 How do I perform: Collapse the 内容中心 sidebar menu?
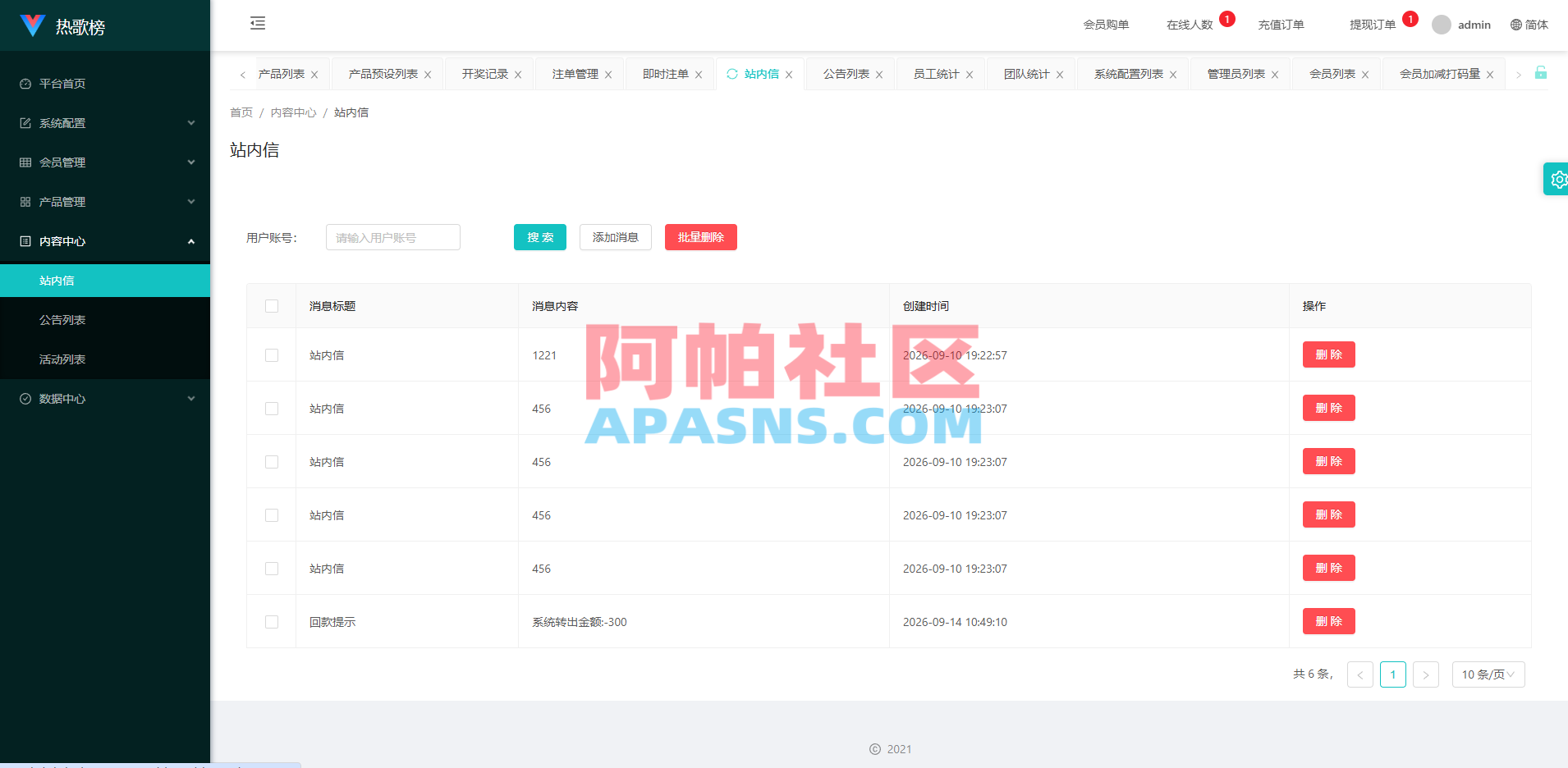click(x=105, y=241)
